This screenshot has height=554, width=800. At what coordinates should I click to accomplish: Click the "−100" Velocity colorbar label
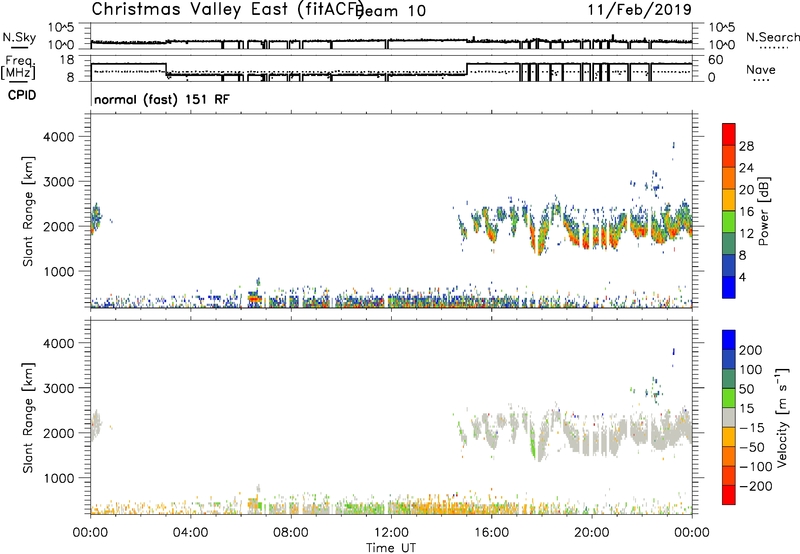point(756,467)
